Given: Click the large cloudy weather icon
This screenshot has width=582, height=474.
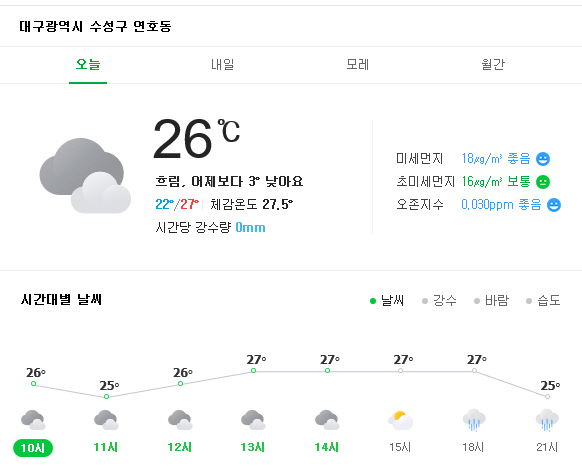Looking at the screenshot, I should click(x=85, y=176).
